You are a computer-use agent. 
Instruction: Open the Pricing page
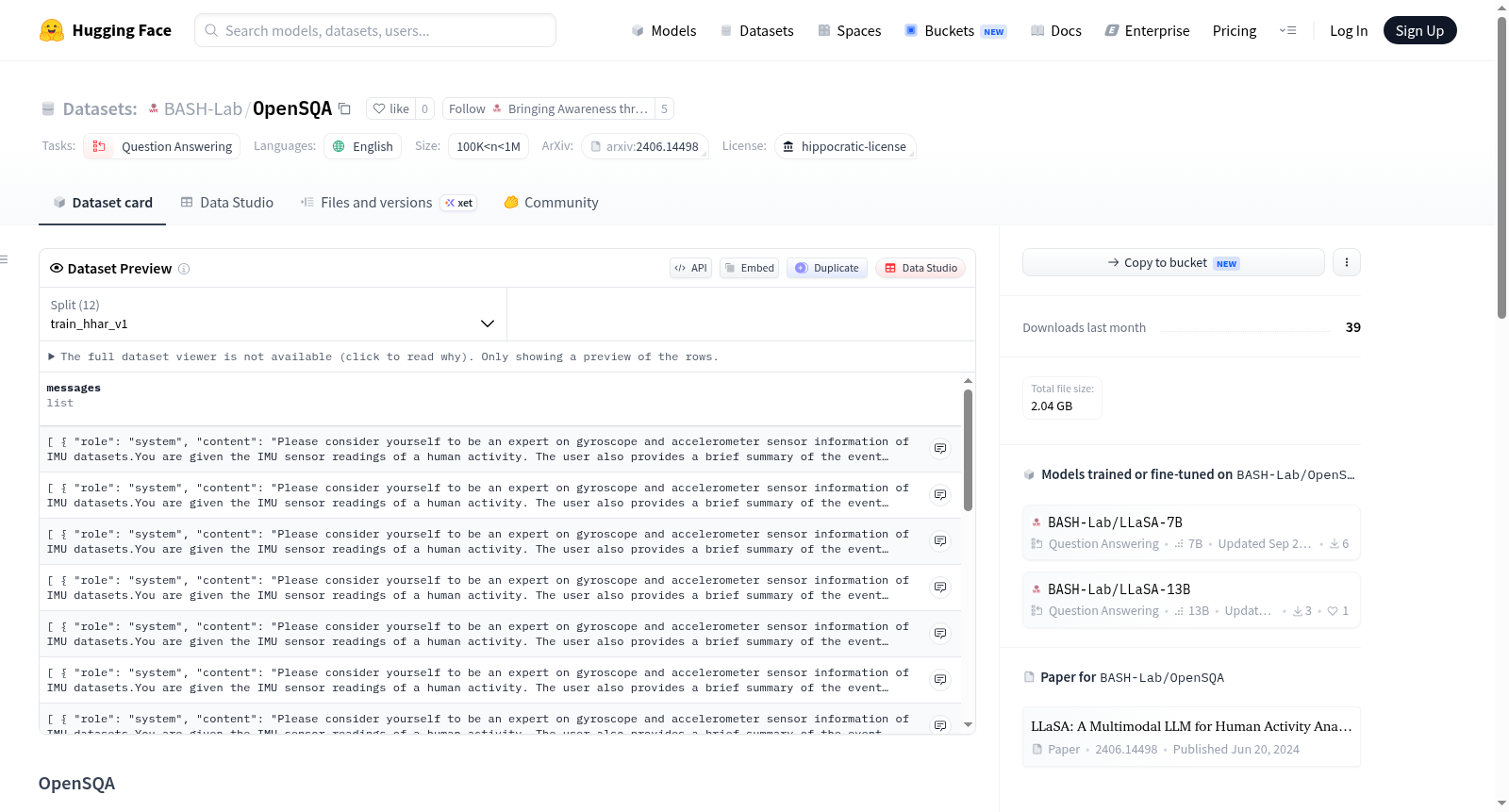click(1234, 31)
